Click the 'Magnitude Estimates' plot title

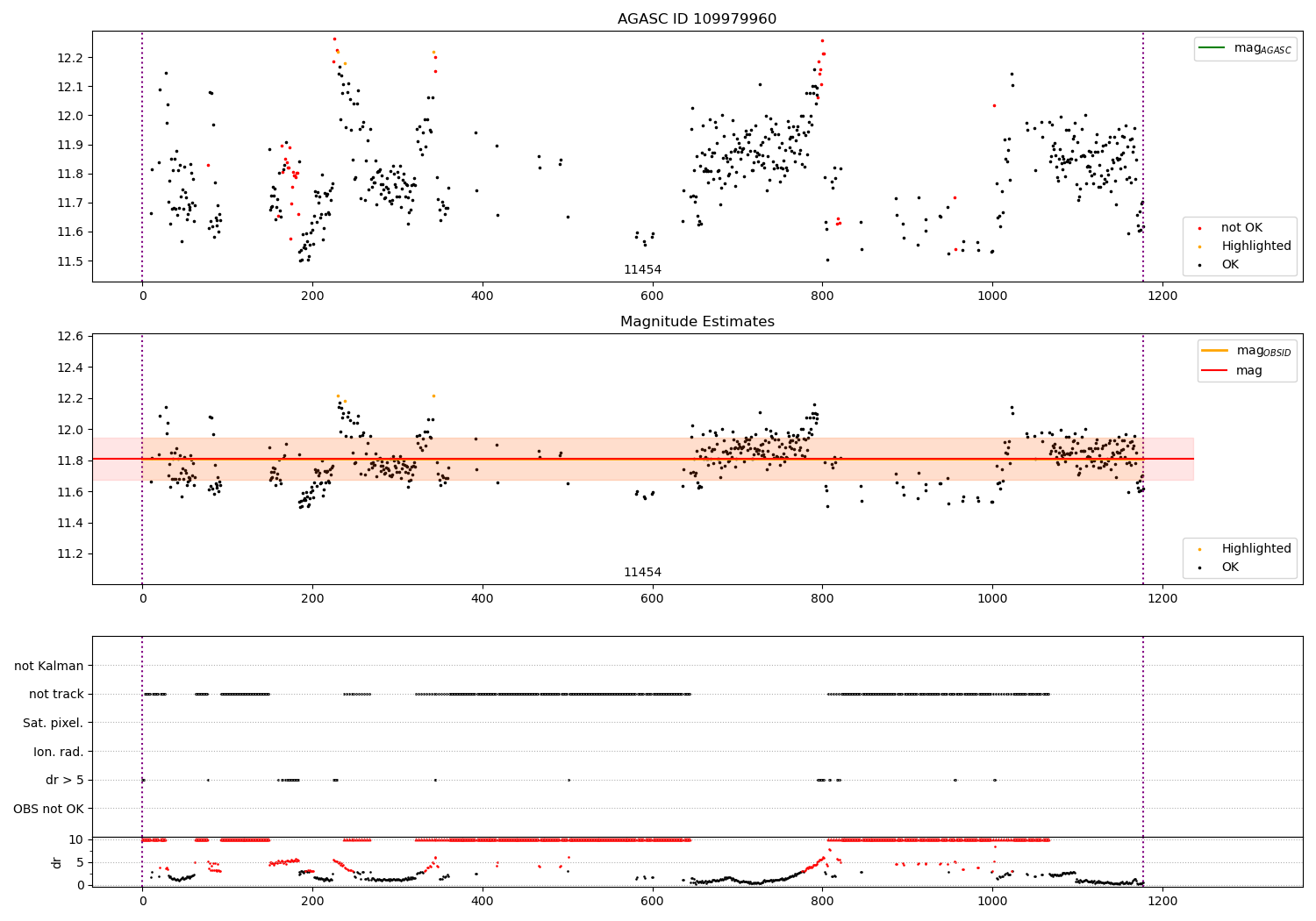pyautogui.click(x=697, y=322)
